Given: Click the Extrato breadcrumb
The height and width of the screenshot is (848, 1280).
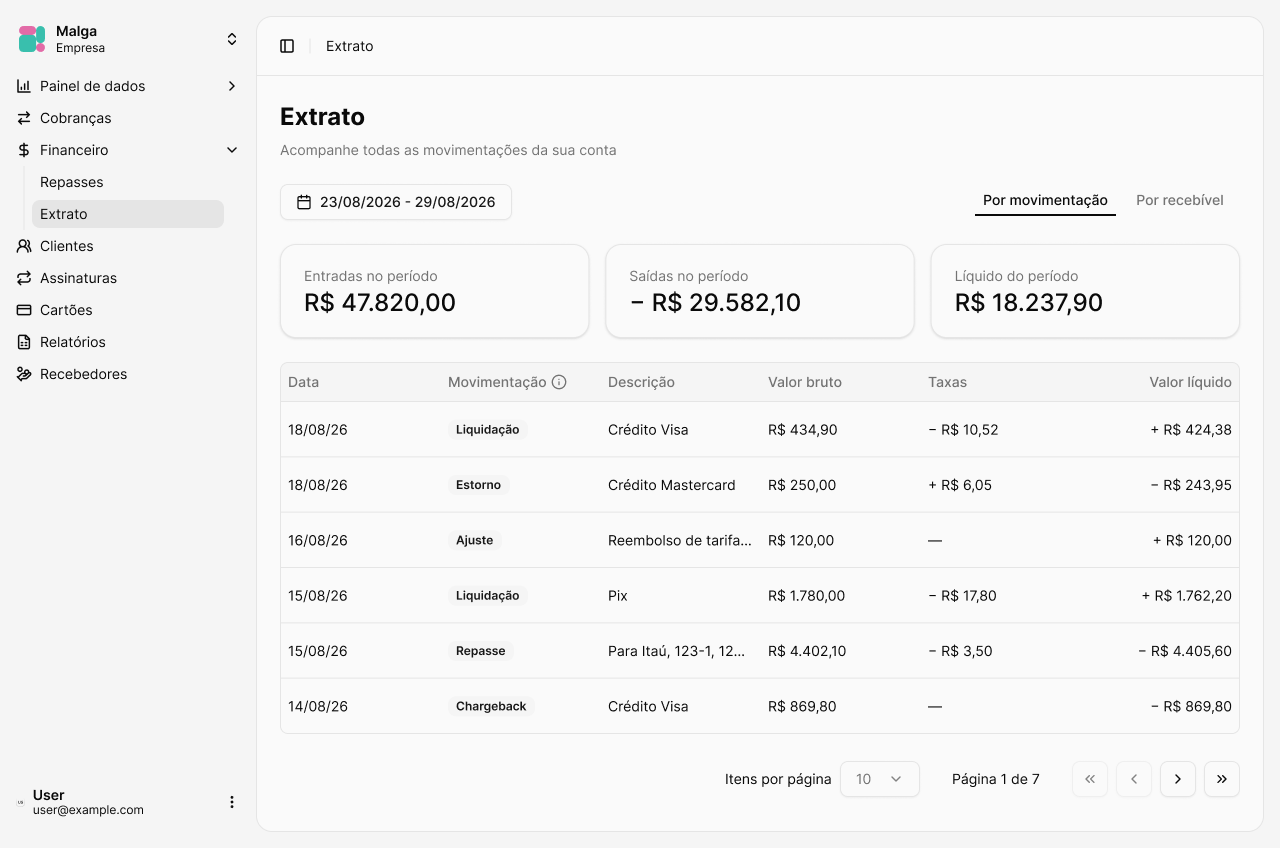Looking at the screenshot, I should (350, 46).
